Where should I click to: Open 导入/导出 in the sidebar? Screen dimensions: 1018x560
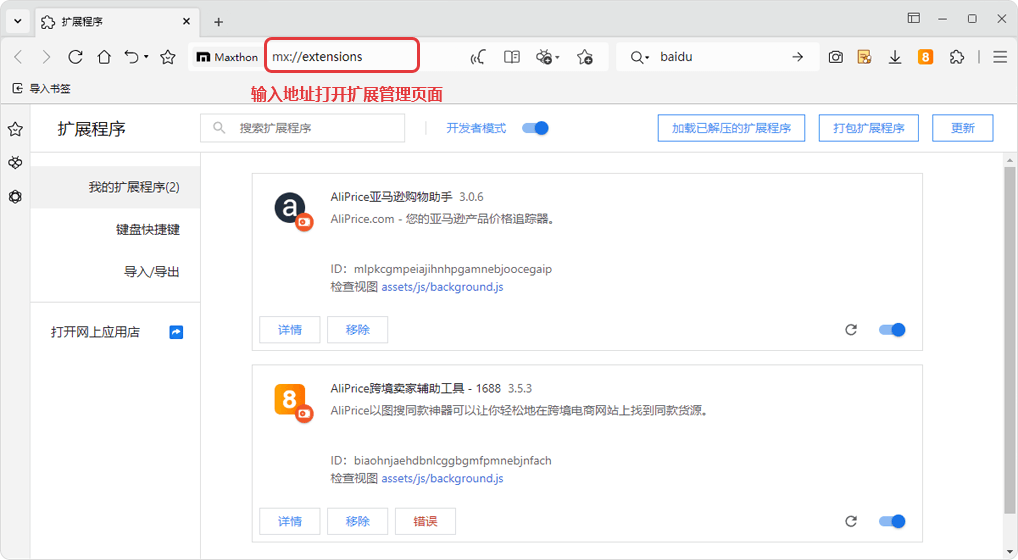click(151, 272)
